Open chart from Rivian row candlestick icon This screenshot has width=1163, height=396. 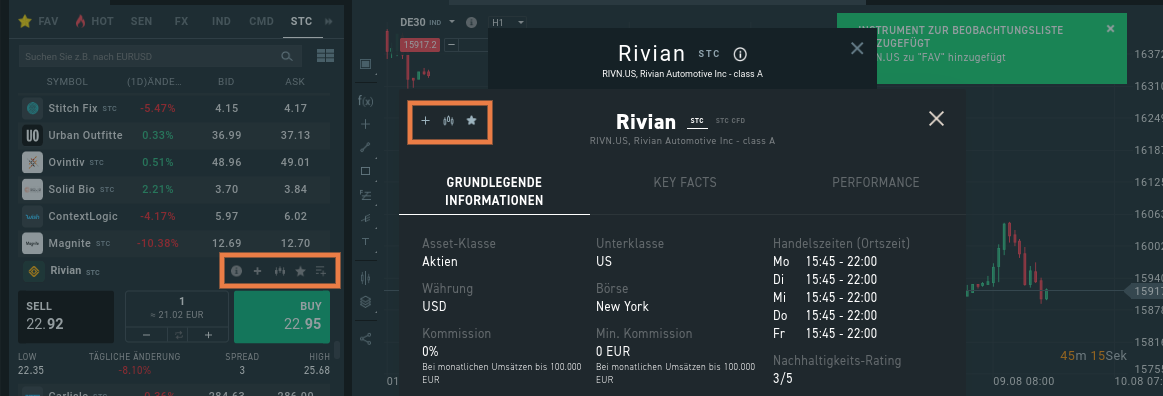(x=279, y=271)
